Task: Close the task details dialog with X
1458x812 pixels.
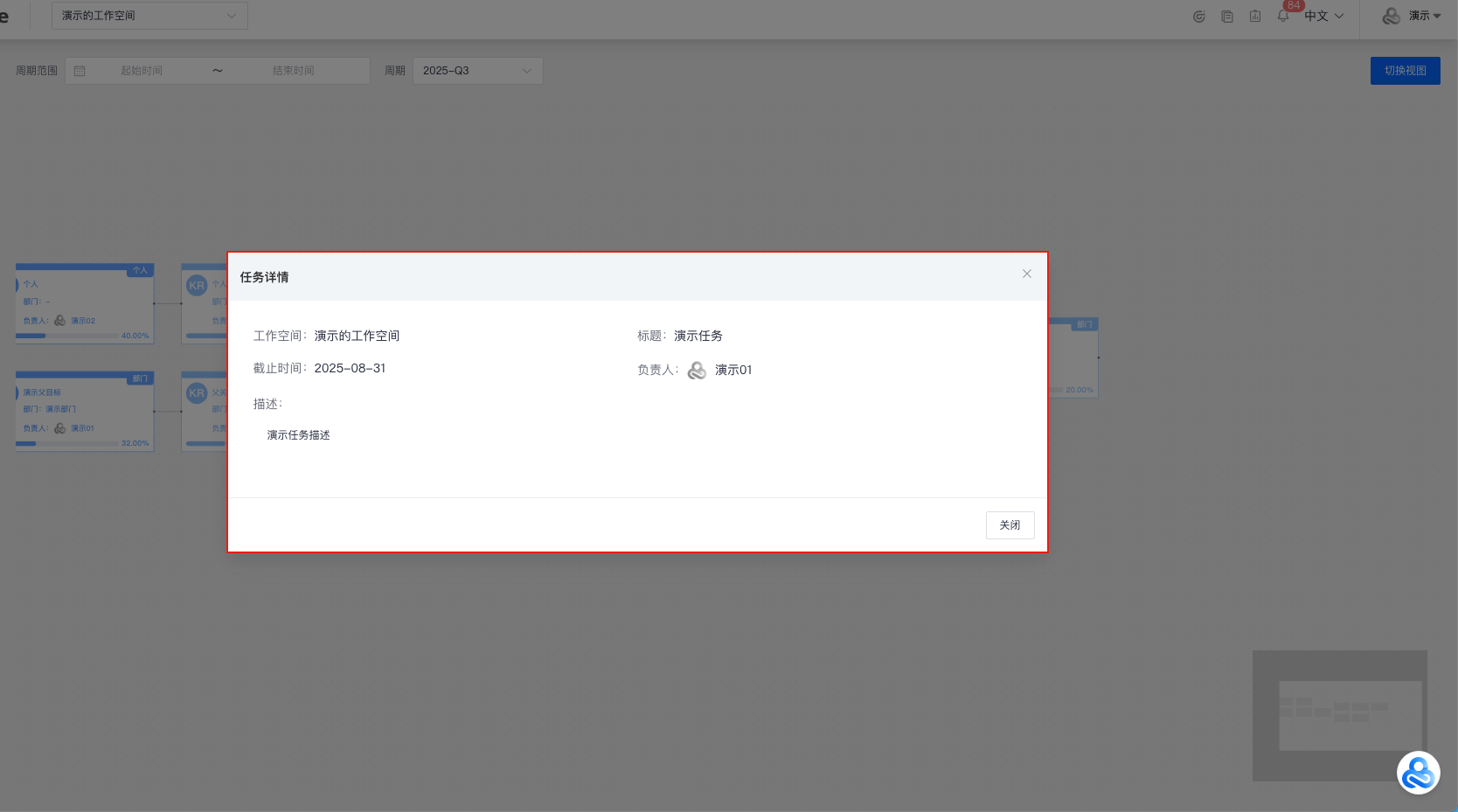Action: click(x=1027, y=274)
